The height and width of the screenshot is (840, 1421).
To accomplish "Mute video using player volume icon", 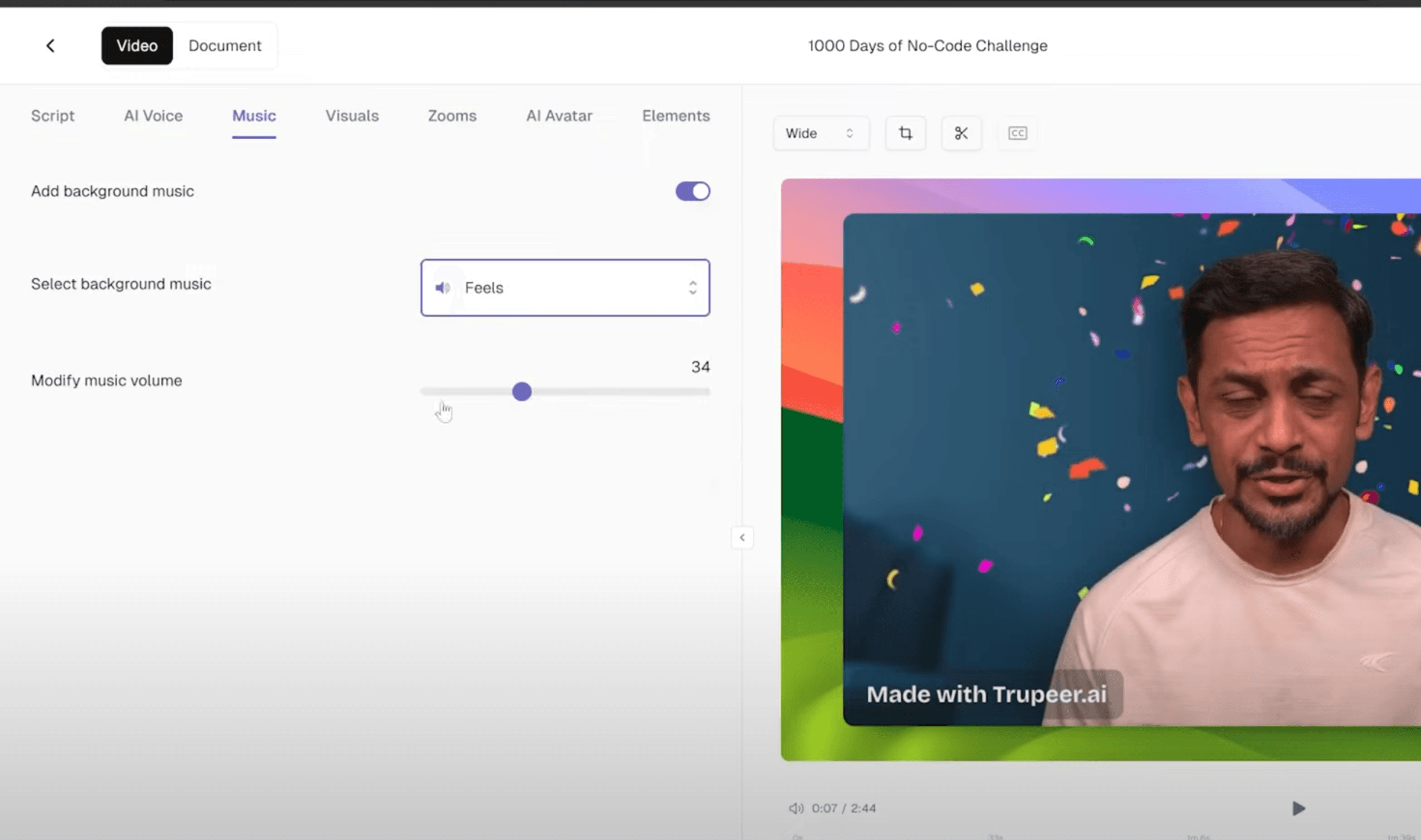I will (x=796, y=808).
